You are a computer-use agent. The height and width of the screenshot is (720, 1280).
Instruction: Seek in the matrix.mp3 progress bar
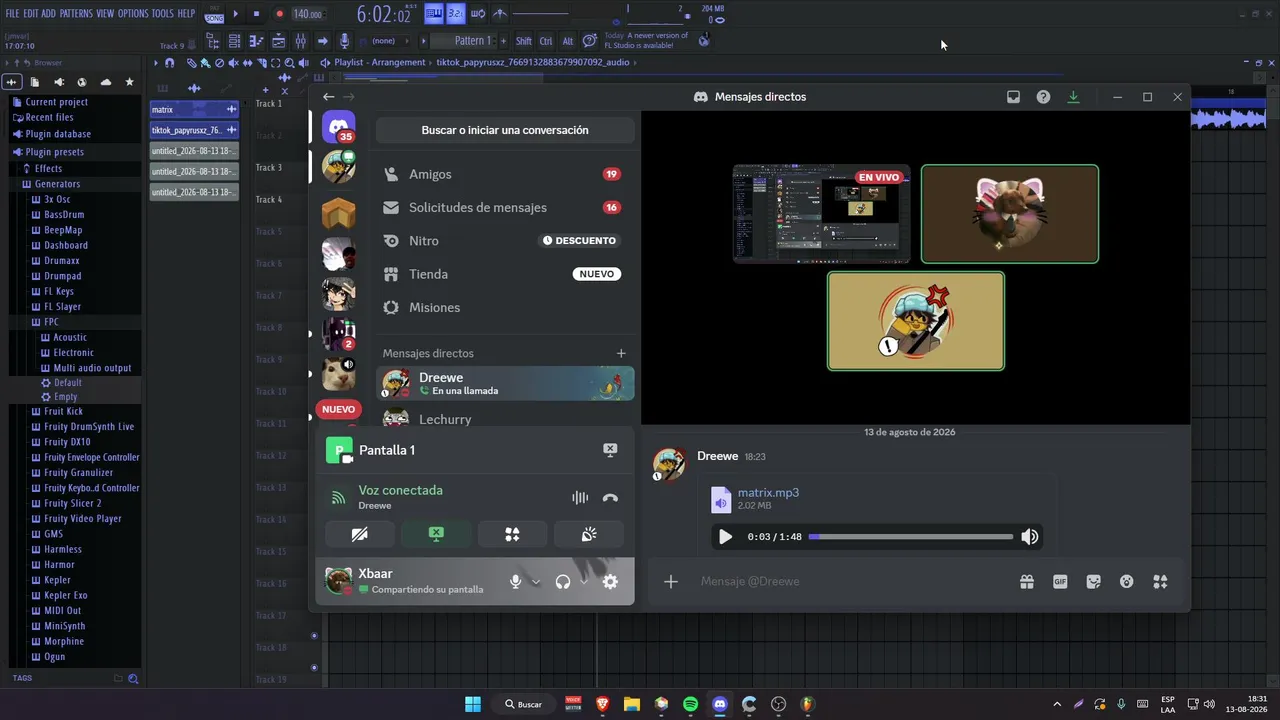tap(911, 537)
